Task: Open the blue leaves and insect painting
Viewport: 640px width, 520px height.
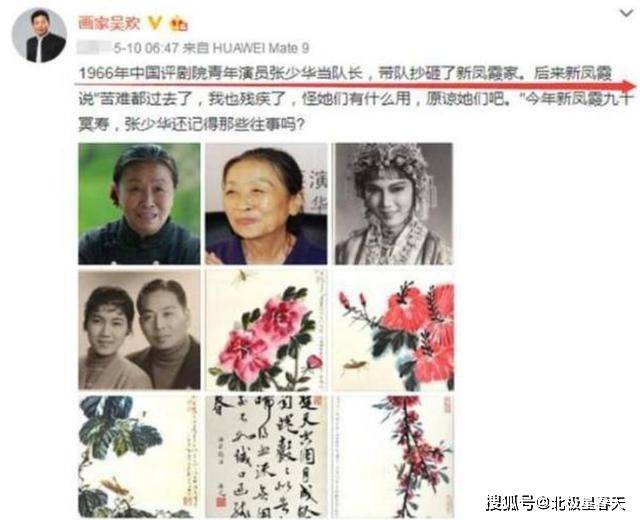Action: click(x=139, y=456)
